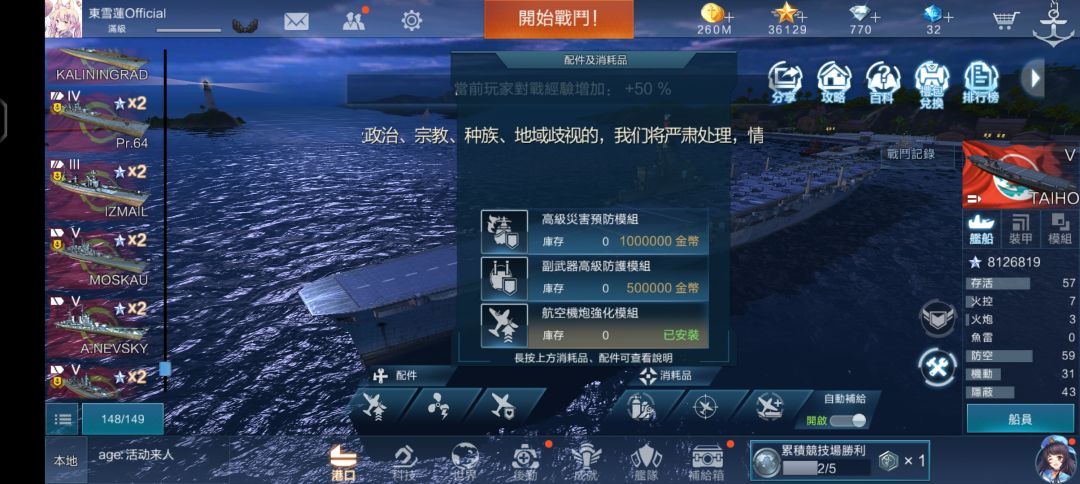Open the shopping cart store
Viewport: 1080px width, 484px height.
[x=1006, y=21]
